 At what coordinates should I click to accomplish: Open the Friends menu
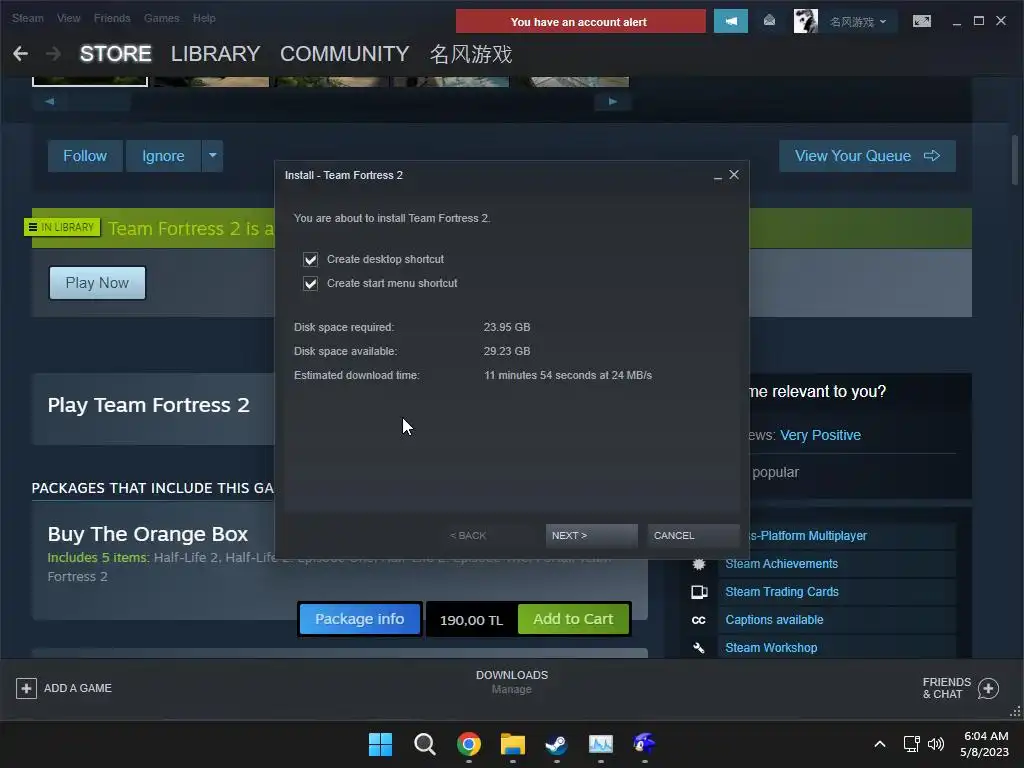click(112, 18)
